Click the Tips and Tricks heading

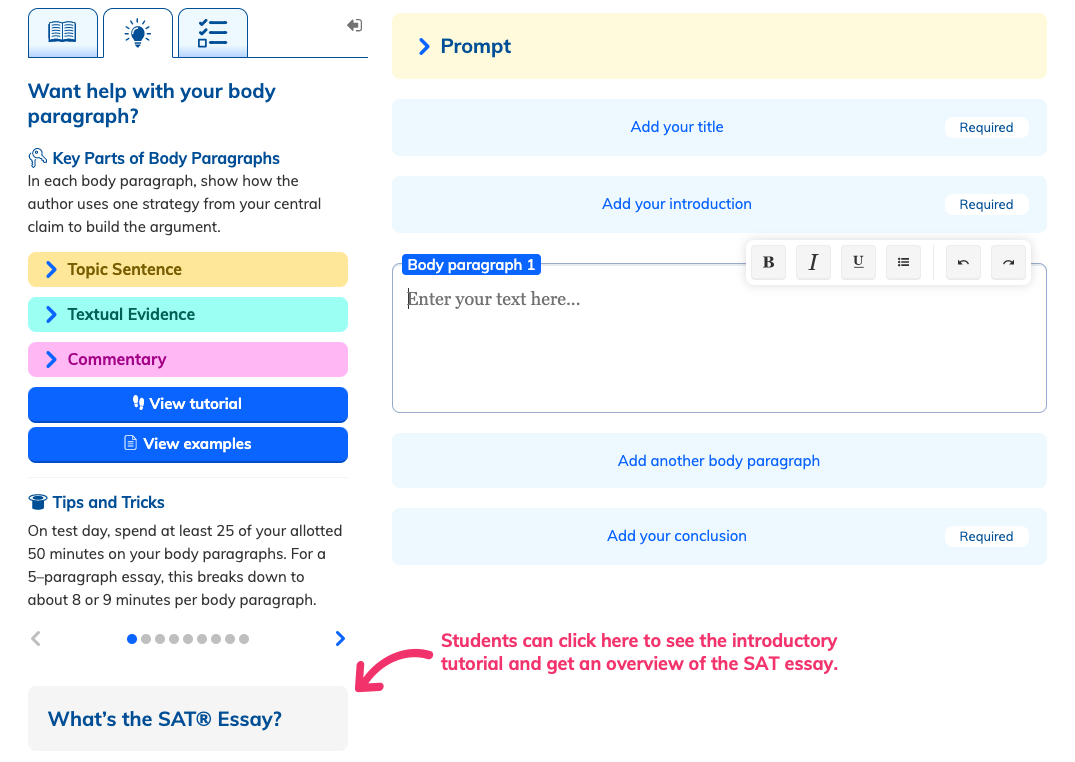tap(108, 503)
